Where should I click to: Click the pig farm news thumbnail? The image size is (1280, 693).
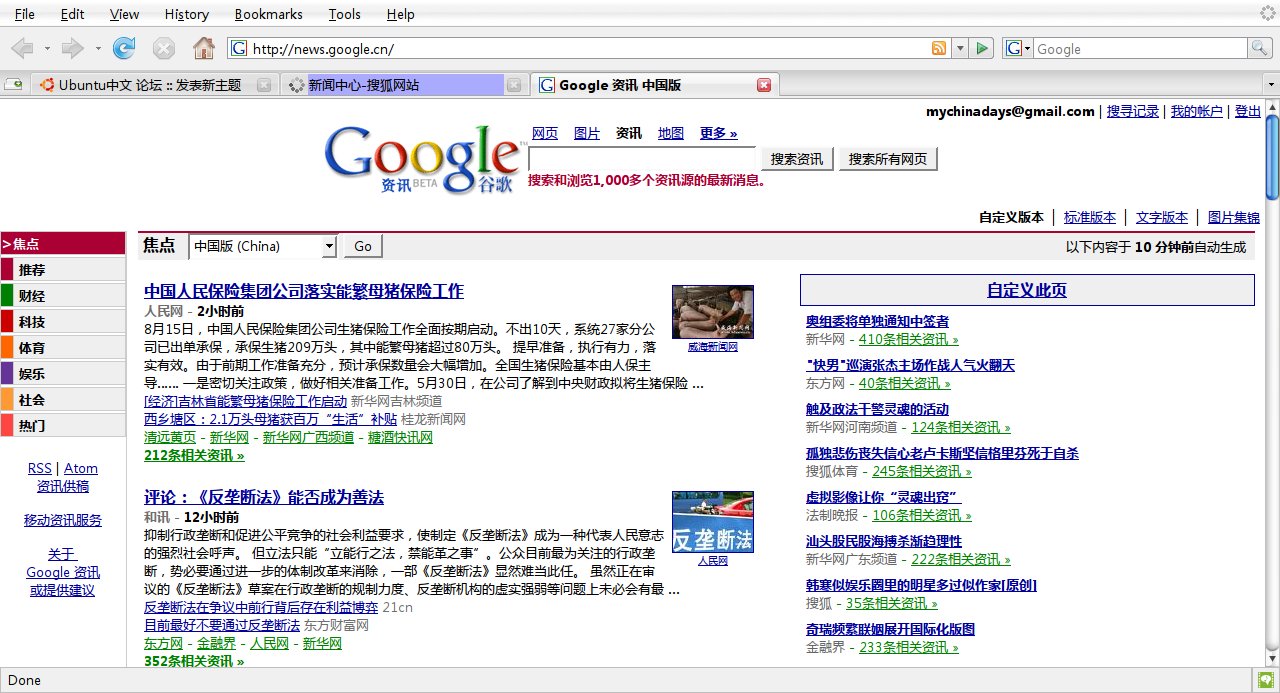[x=713, y=312]
